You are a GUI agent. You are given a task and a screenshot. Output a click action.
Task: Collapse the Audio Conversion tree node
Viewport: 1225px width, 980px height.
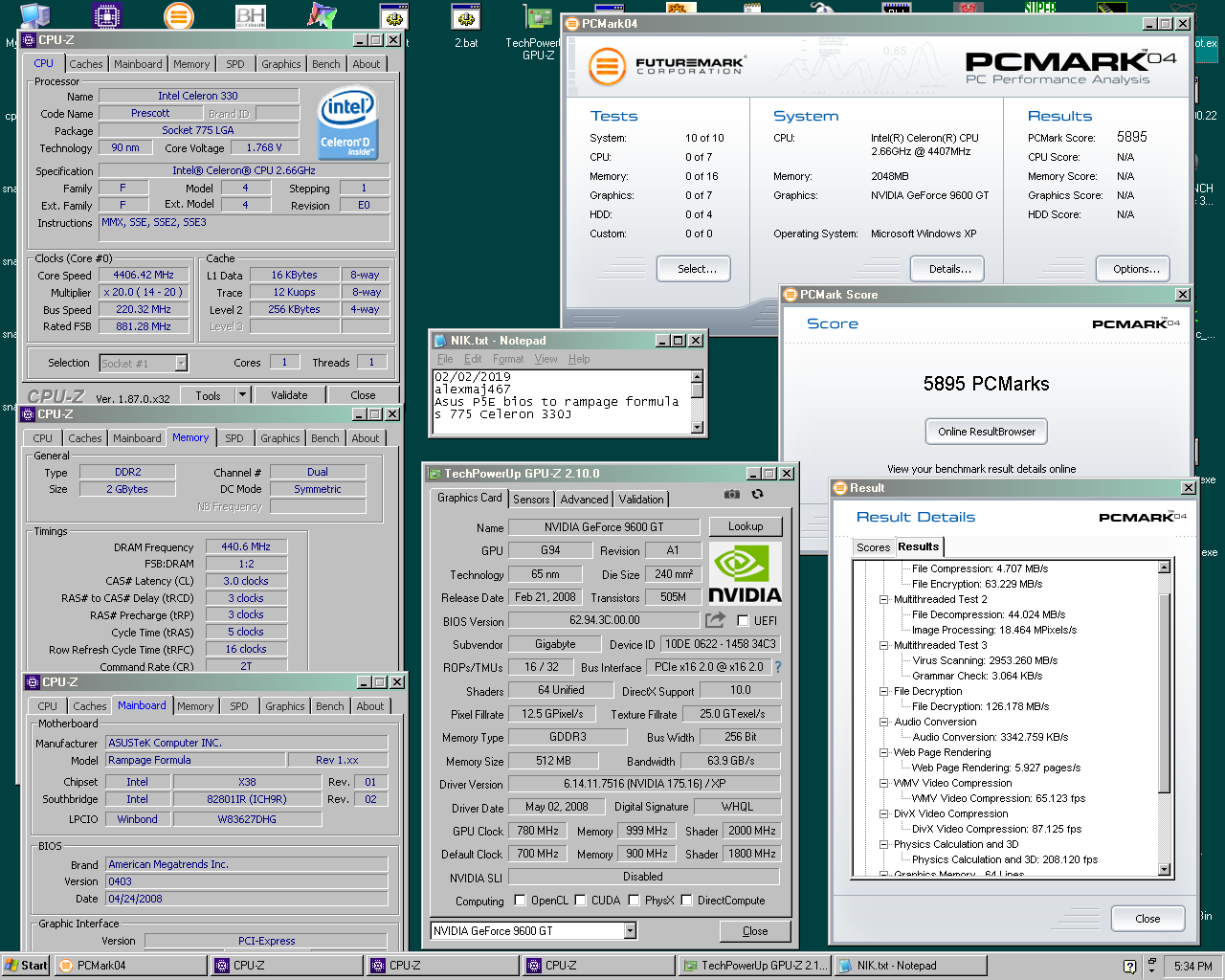(x=883, y=722)
